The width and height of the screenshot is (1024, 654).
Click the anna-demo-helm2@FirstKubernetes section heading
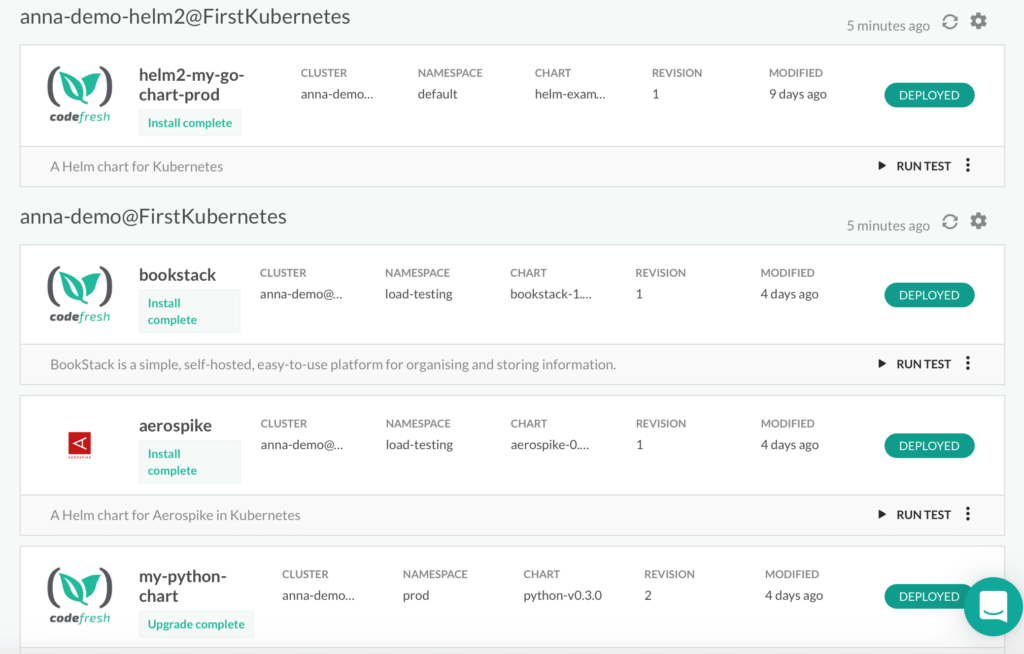[185, 17]
